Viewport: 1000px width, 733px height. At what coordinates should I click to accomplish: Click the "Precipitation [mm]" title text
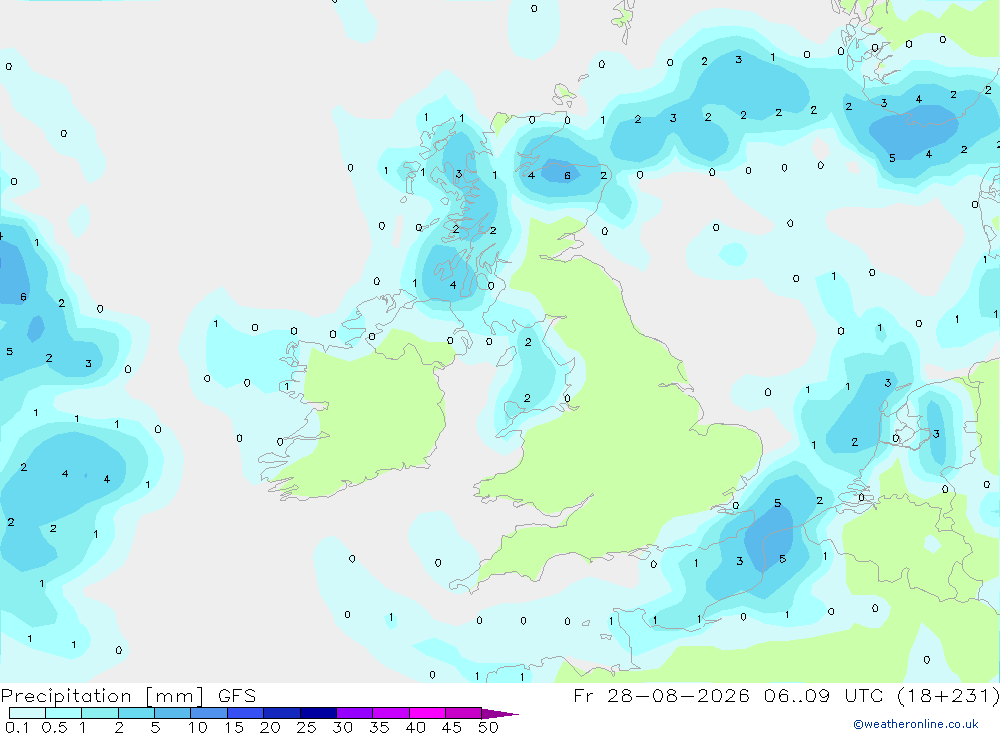coord(103,696)
